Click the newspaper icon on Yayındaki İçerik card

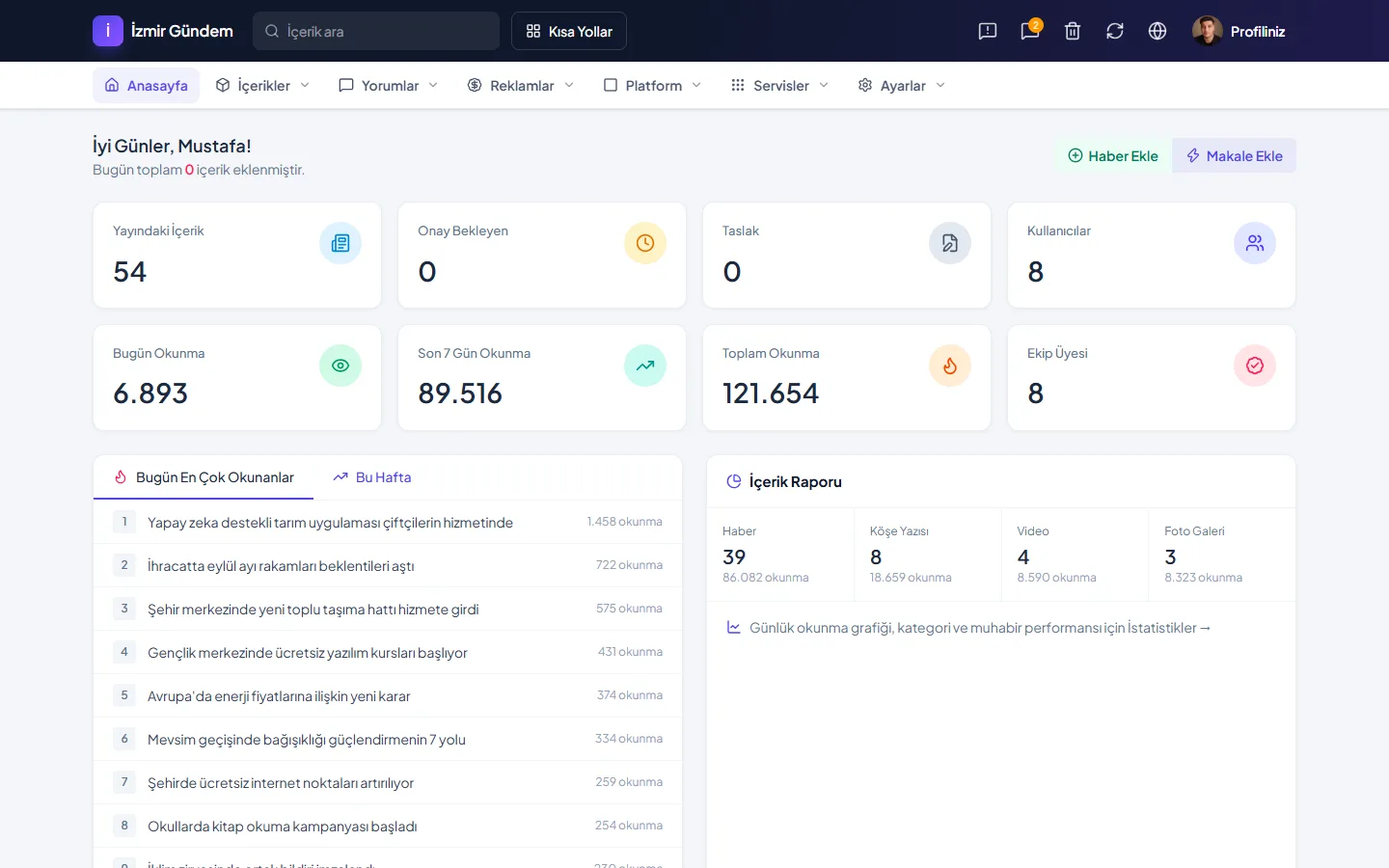tap(340, 243)
